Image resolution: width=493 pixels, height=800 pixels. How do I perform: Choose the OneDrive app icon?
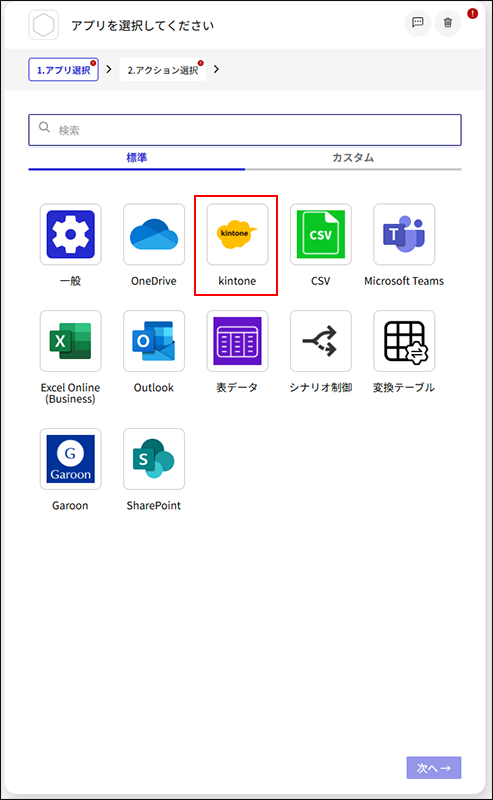154,234
